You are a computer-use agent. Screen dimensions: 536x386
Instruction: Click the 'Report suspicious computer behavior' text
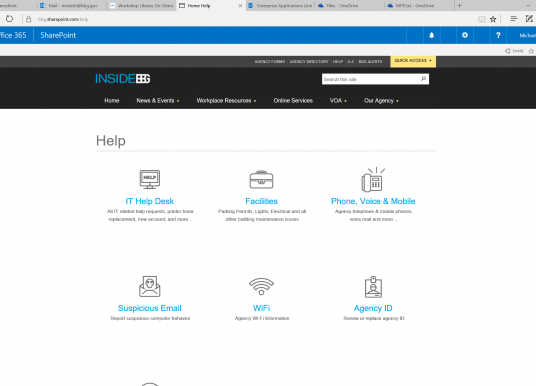tap(150, 318)
